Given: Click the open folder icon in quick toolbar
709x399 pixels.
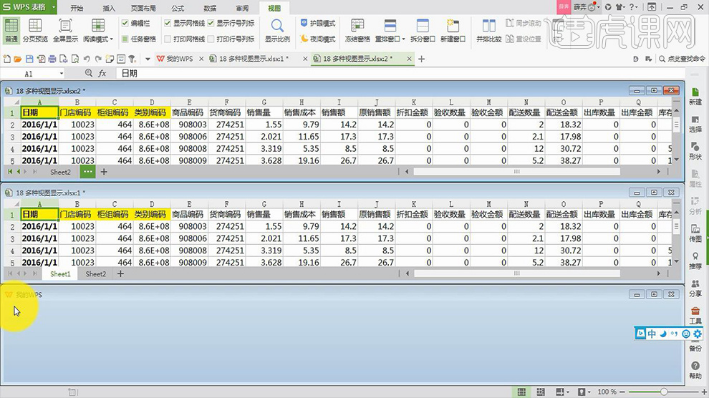Looking at the screenshot, I should (x=18, y=59).
